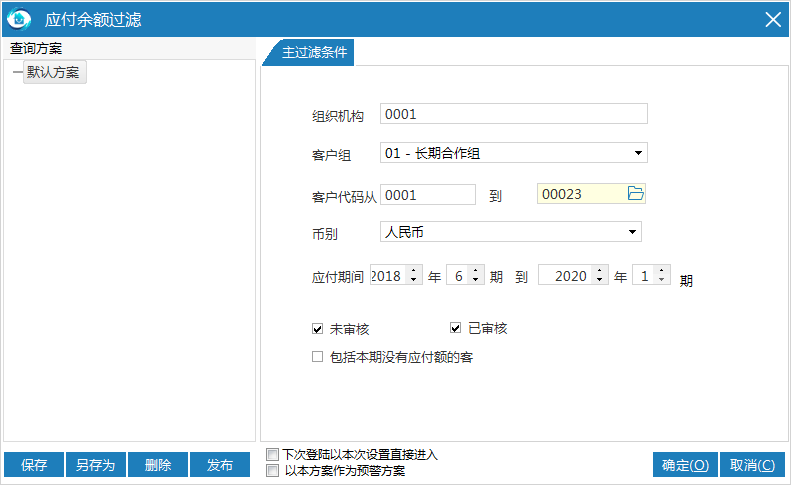Toggle the 已审核 checkbox

coord(456,328)
